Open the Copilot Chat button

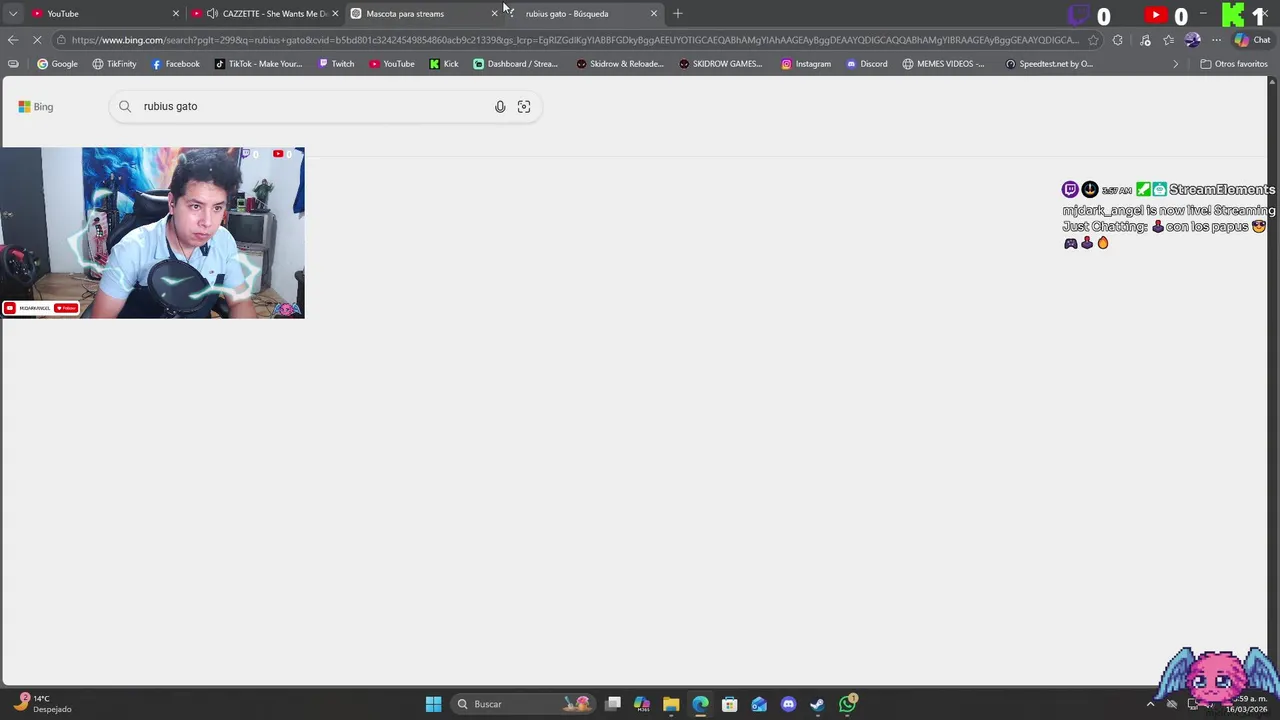pos(1252,40)
